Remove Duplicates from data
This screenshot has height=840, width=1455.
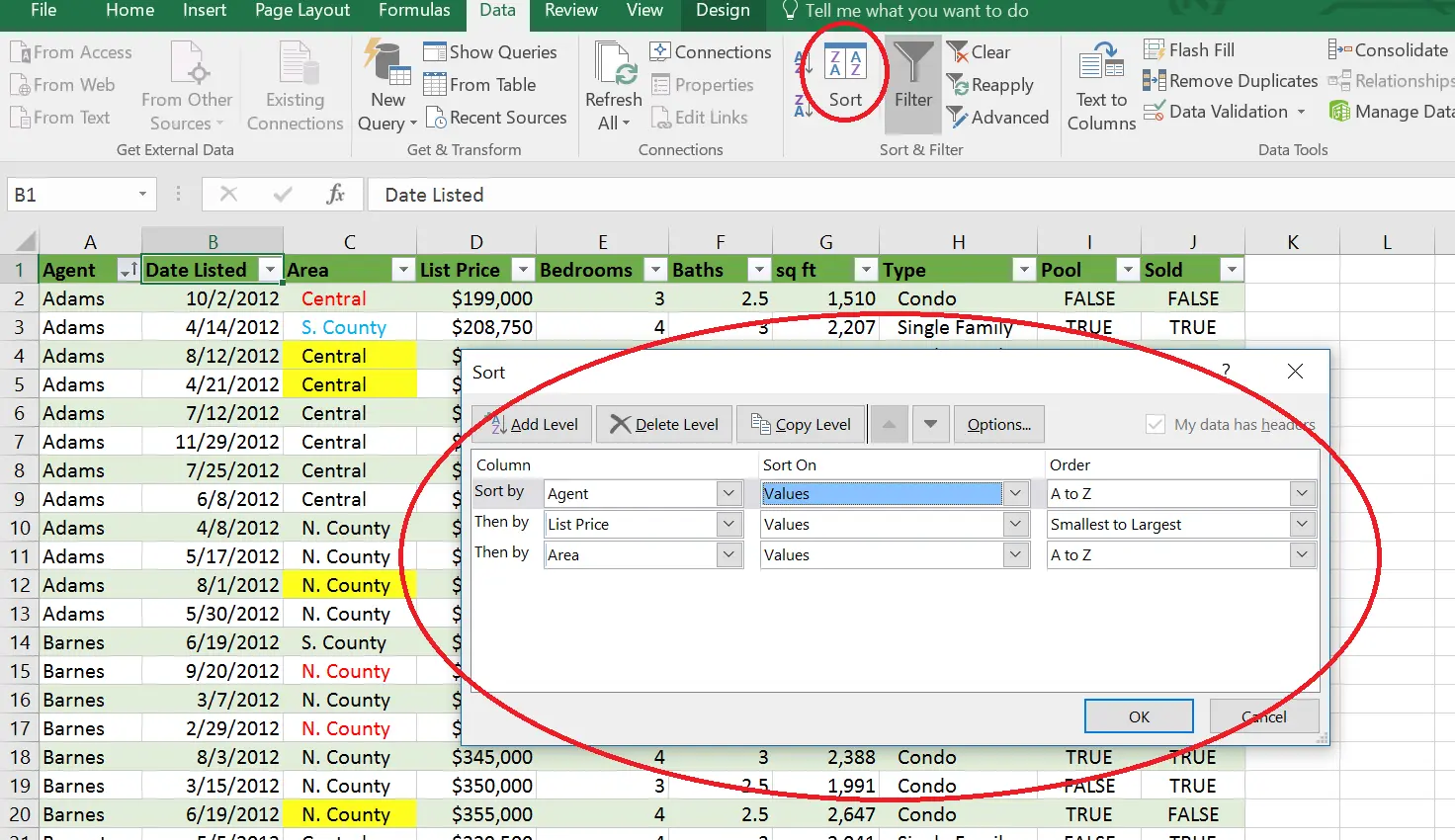(x=1231, y=81)
